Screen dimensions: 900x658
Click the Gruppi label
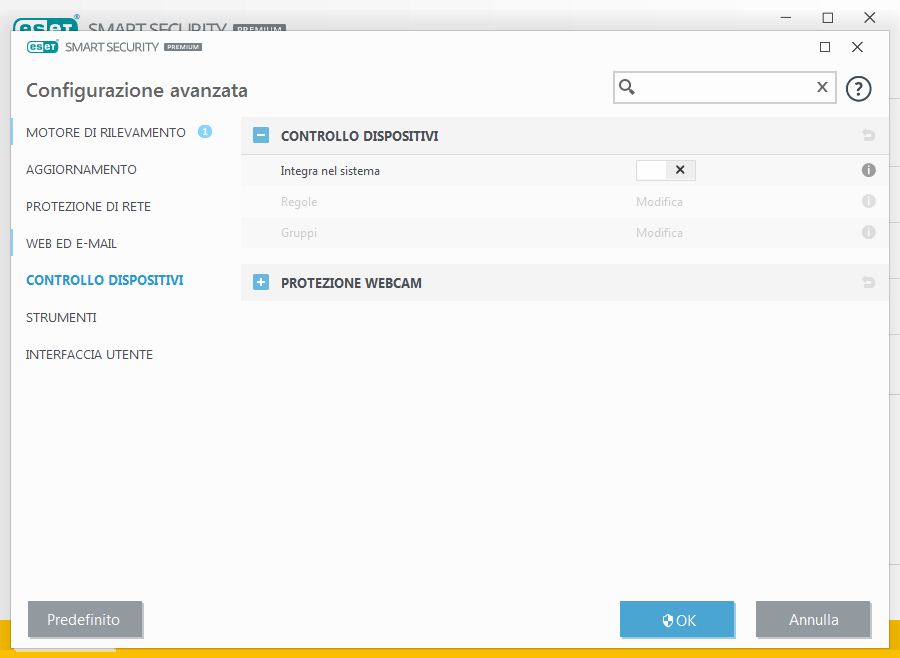click(299, 233)
